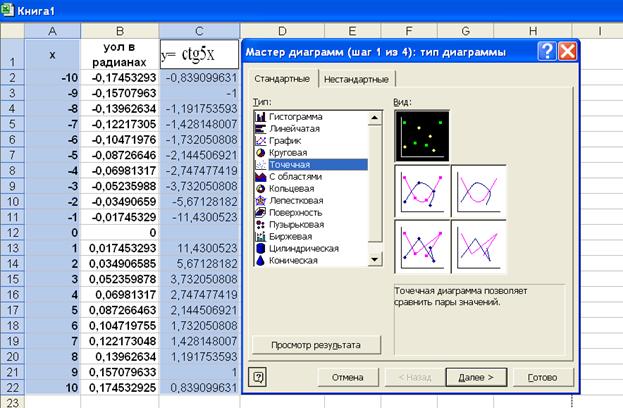Click the Точечная scatter chart icon
623x408 pixels.
tap(261, 164)
